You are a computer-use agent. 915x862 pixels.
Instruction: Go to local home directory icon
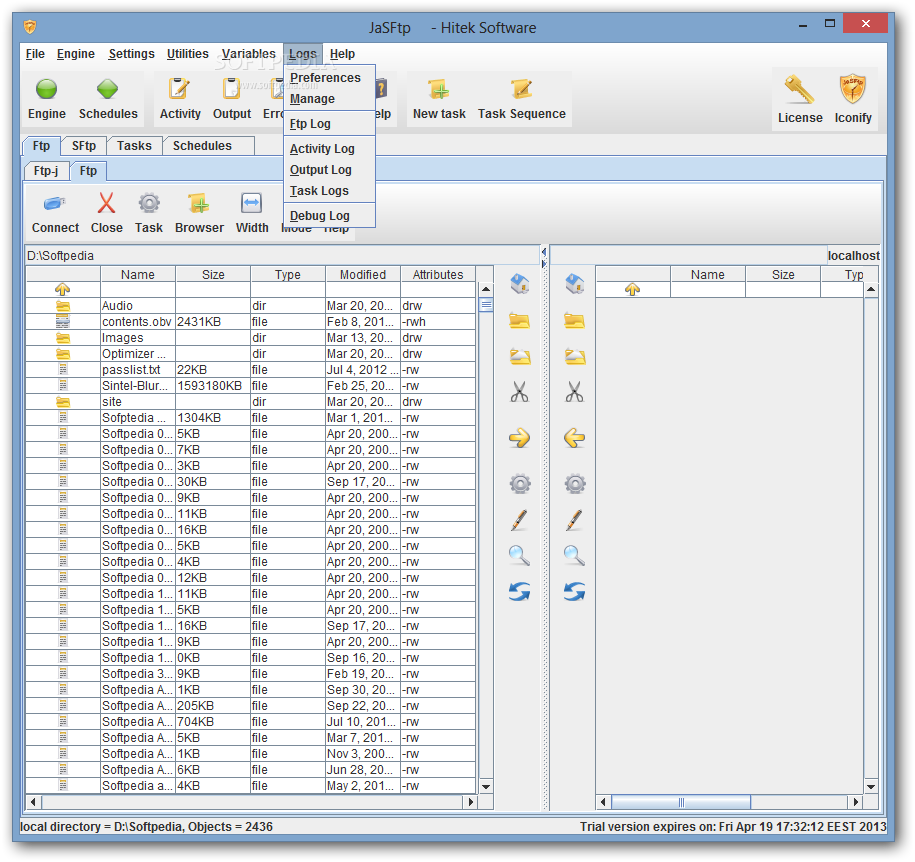pos(519,284)
